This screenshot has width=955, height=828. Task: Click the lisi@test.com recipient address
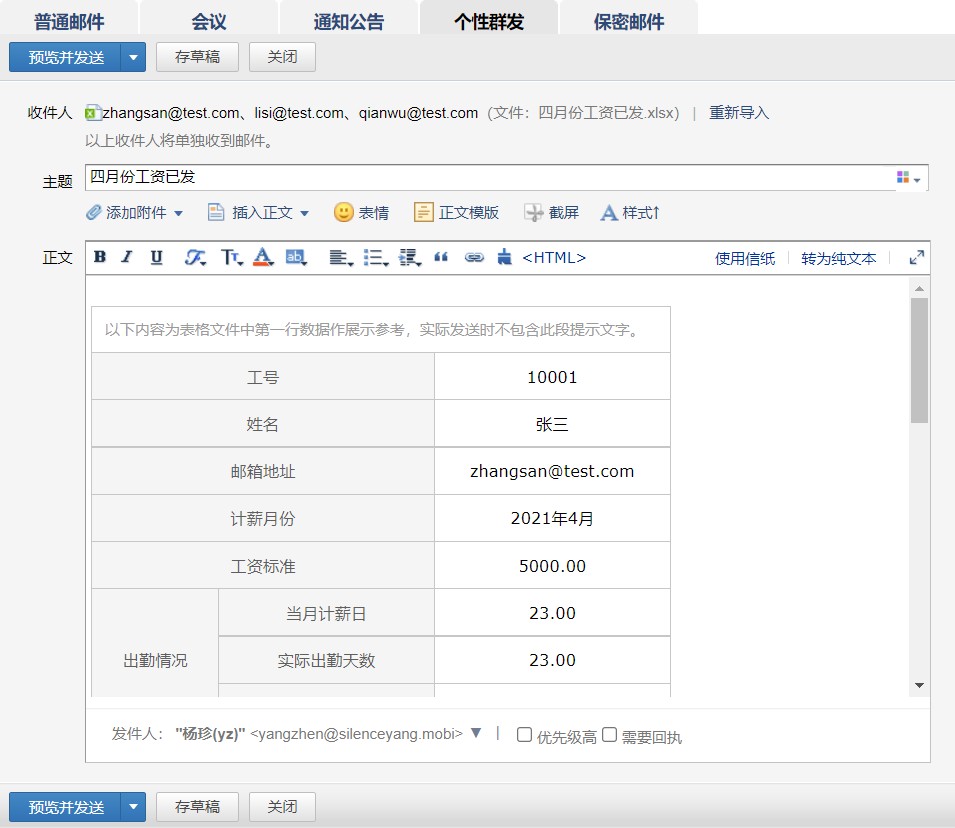[x=299, y=113]
